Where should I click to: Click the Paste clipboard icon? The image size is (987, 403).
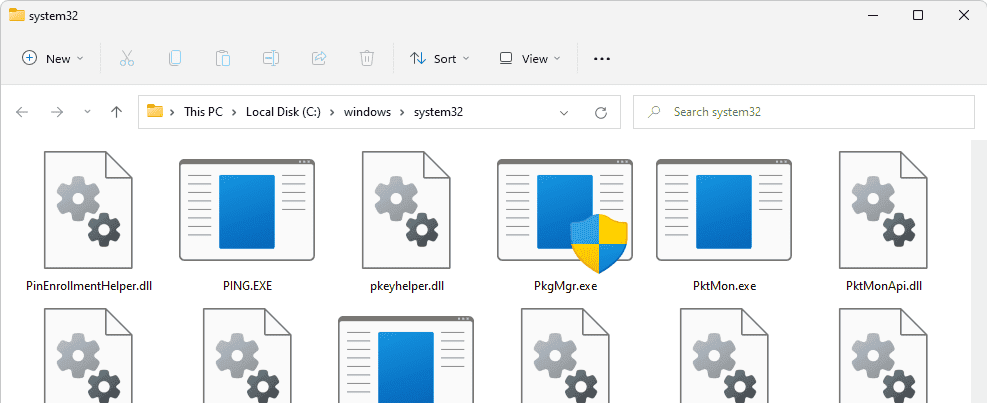pos(223,59)
